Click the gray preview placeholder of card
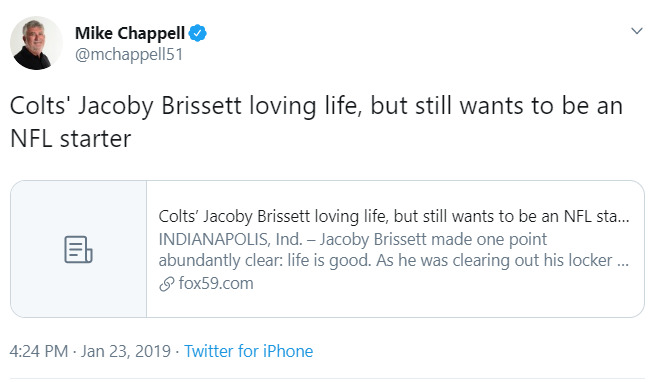Screen dimensions: 656x382 (x=79, y=249)
